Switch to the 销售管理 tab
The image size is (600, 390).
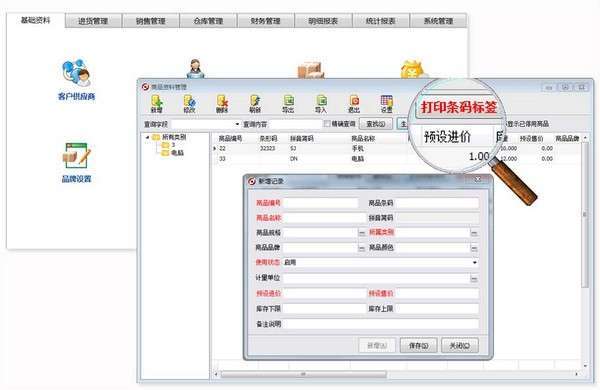150,21
